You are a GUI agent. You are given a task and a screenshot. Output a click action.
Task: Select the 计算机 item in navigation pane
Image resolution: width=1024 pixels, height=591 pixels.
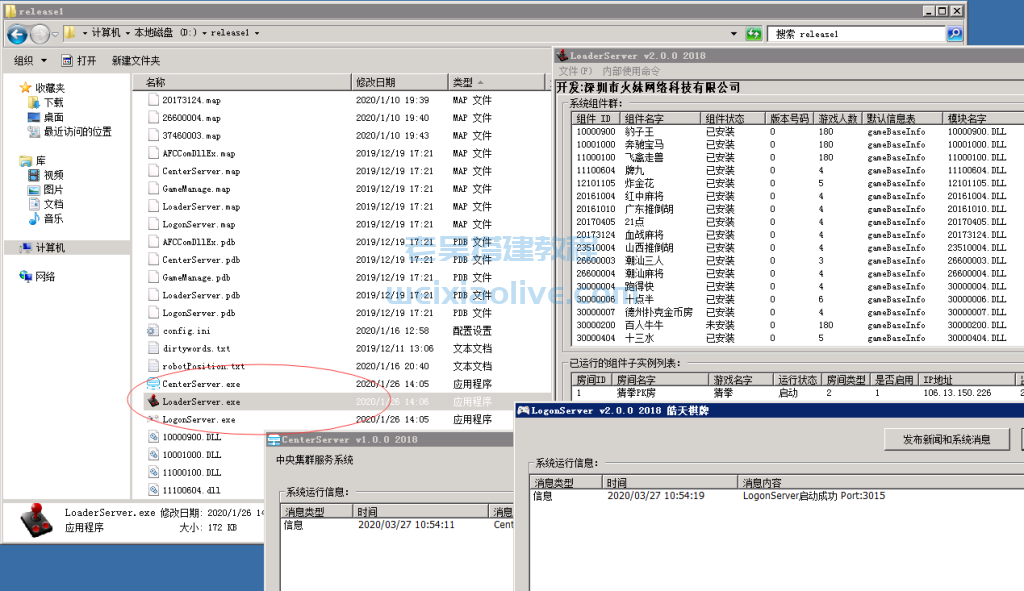49,247
